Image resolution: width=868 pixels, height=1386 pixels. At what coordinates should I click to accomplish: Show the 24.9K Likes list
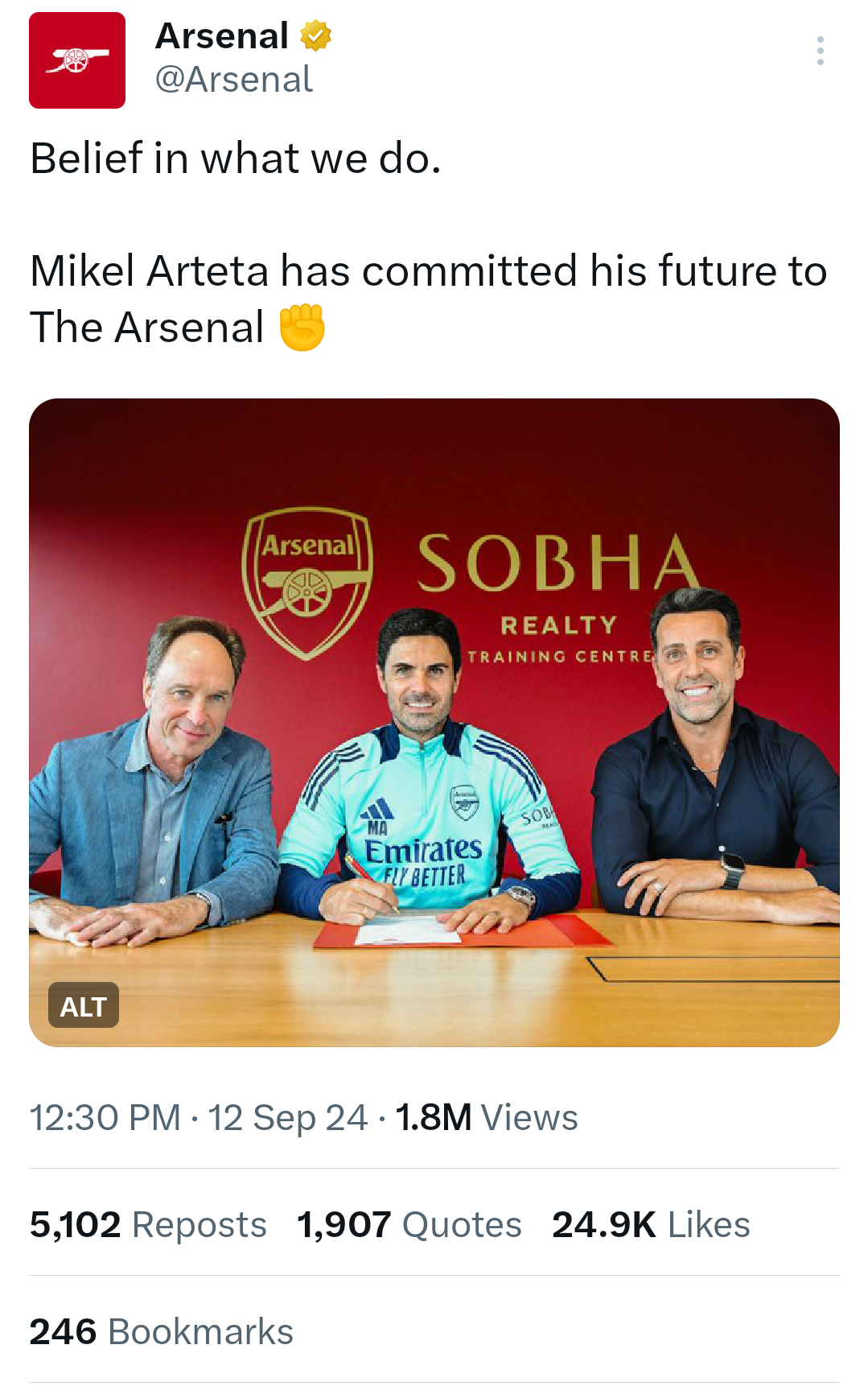click(x=651, y=1225)
